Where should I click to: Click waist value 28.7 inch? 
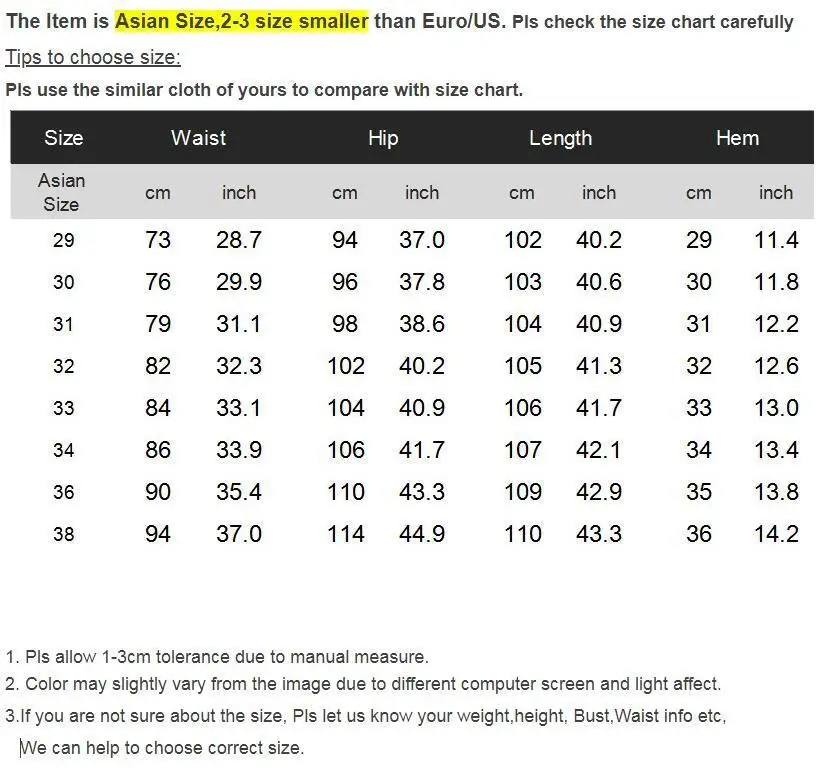(x=239, y=240)
